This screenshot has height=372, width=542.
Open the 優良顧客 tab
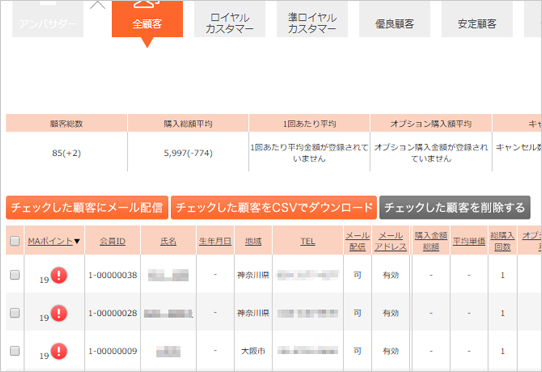click(x=394, y=19)
